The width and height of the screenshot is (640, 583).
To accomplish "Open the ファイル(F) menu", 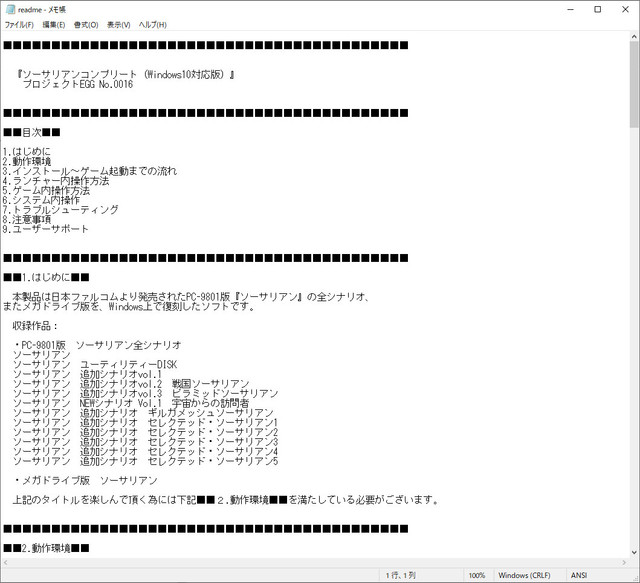I will coord(19,25).
